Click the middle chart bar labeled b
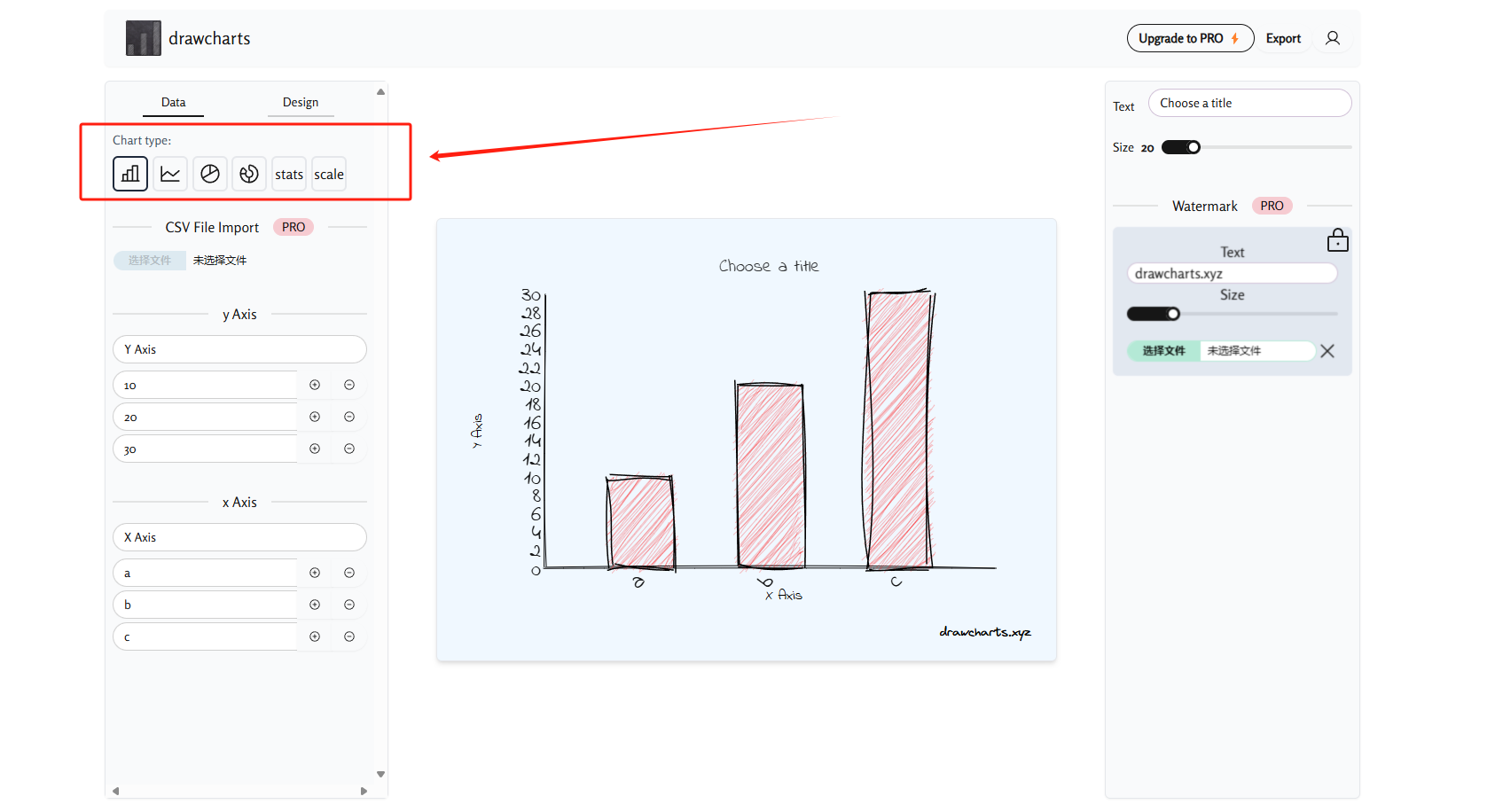Viewport: 1495px width, 812px height. 771,475
